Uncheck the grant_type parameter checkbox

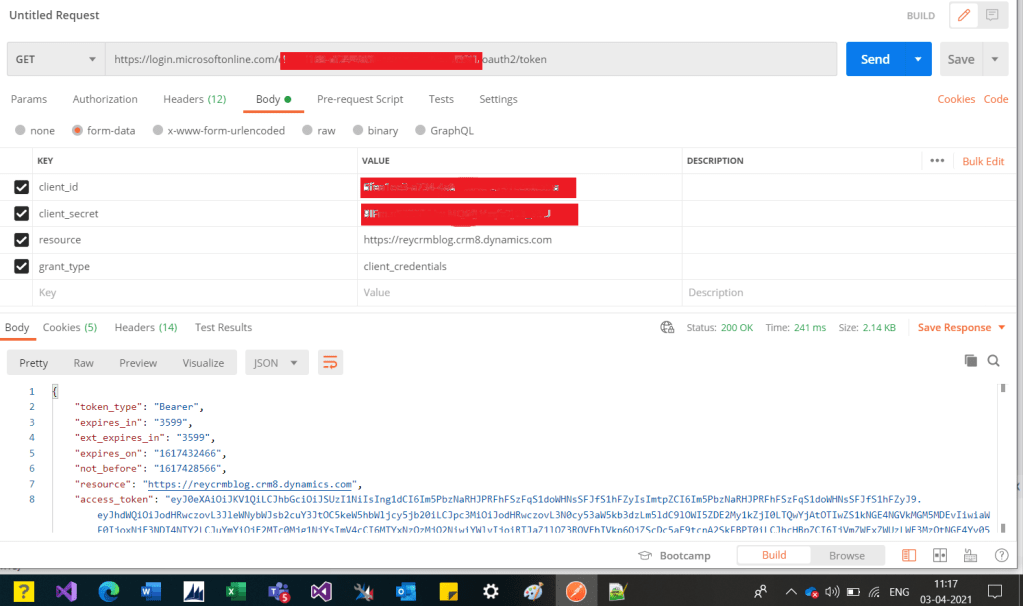pyautogui.click(x=21, y=267)
